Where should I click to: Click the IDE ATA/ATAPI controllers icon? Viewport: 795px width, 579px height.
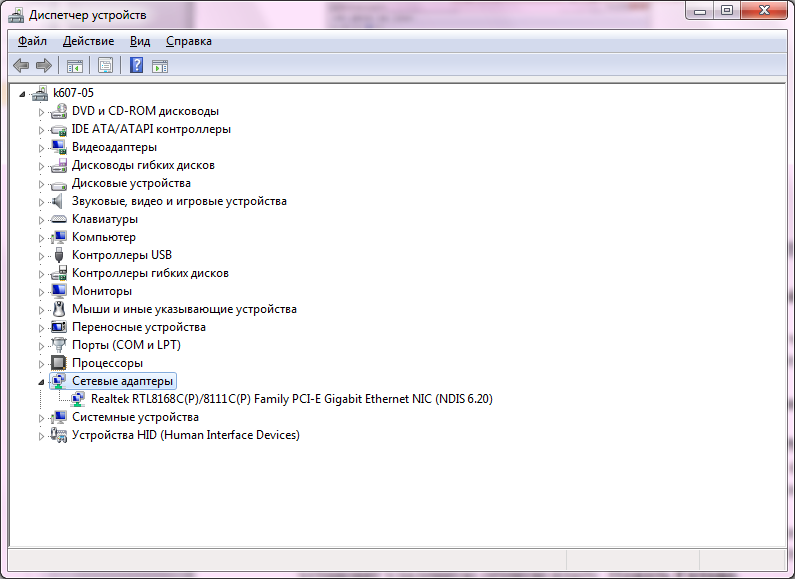[59, 130]
